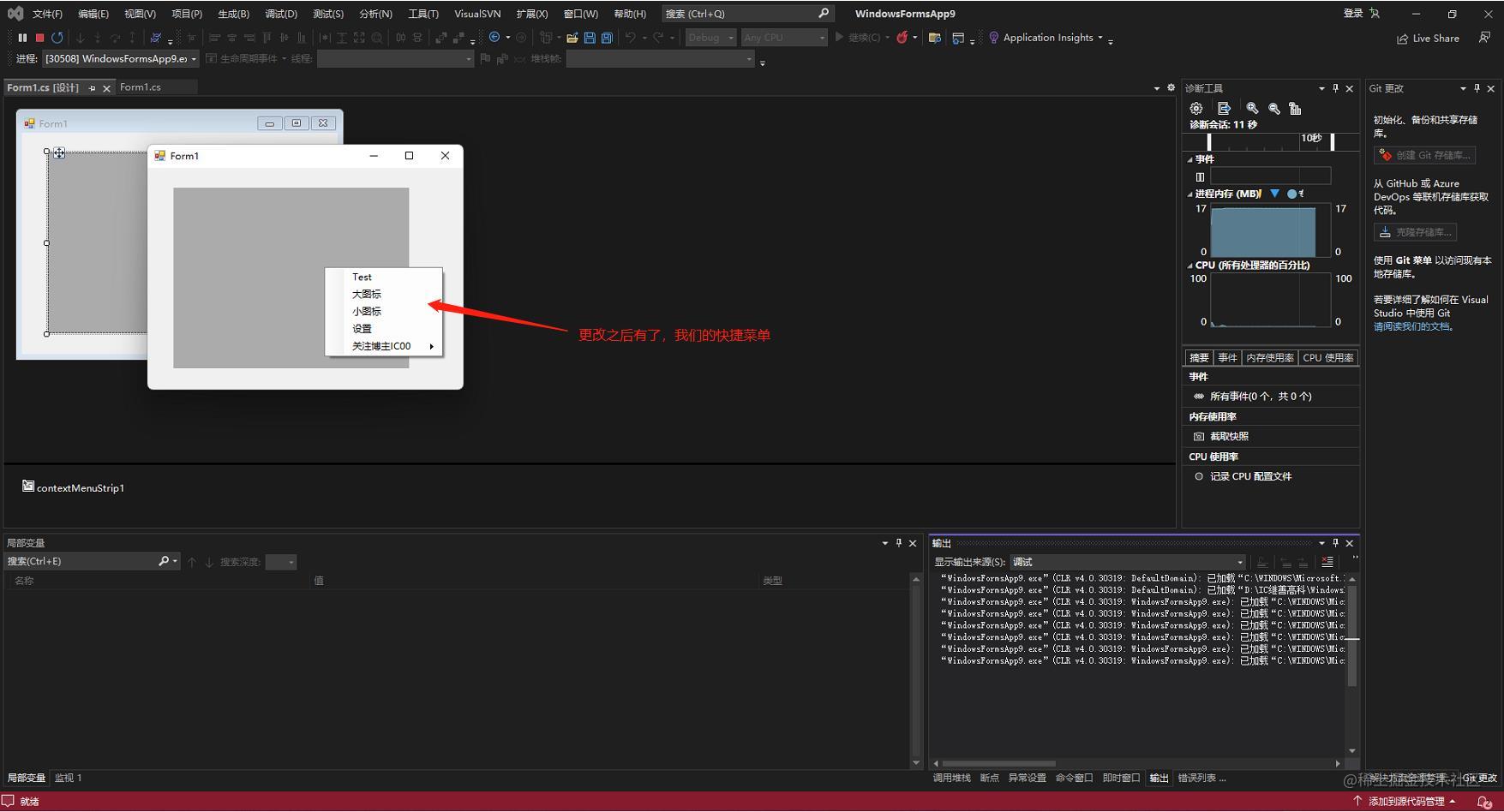1504x812 pixels.
Task: Open diagnostic tools settings gear
Action: [1196, 109]
